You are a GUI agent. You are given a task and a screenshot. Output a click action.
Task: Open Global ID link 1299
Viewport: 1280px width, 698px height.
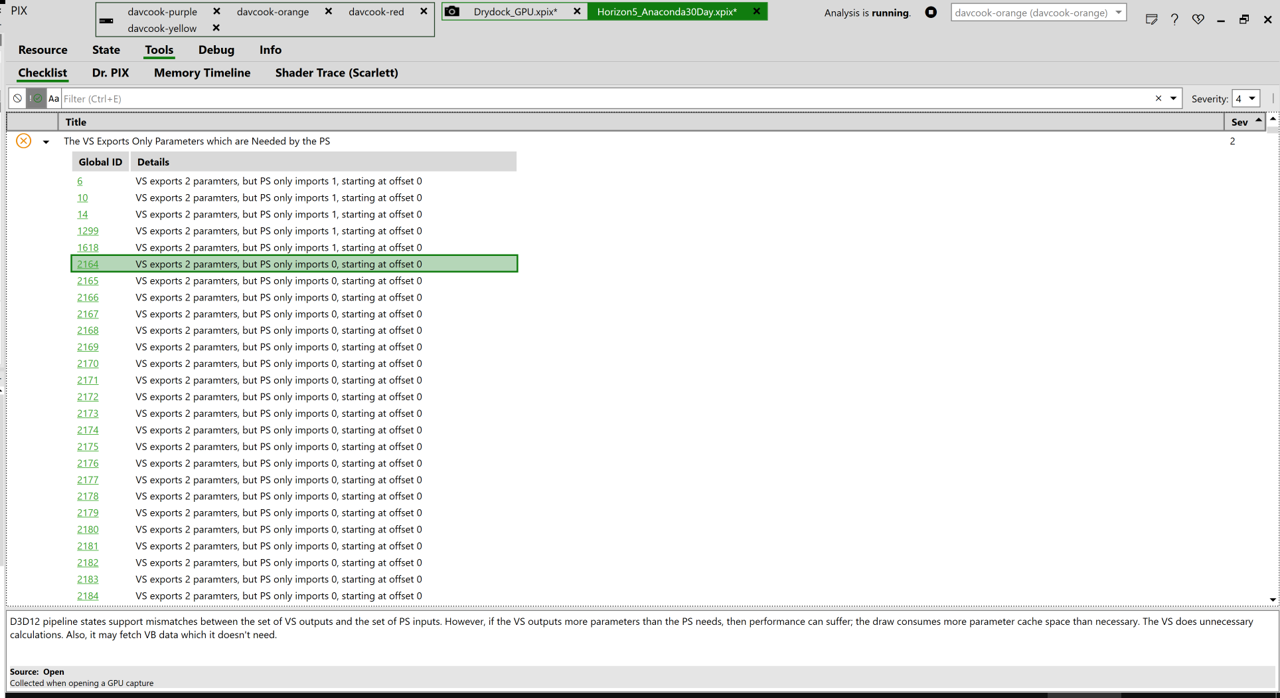[88, 231]
